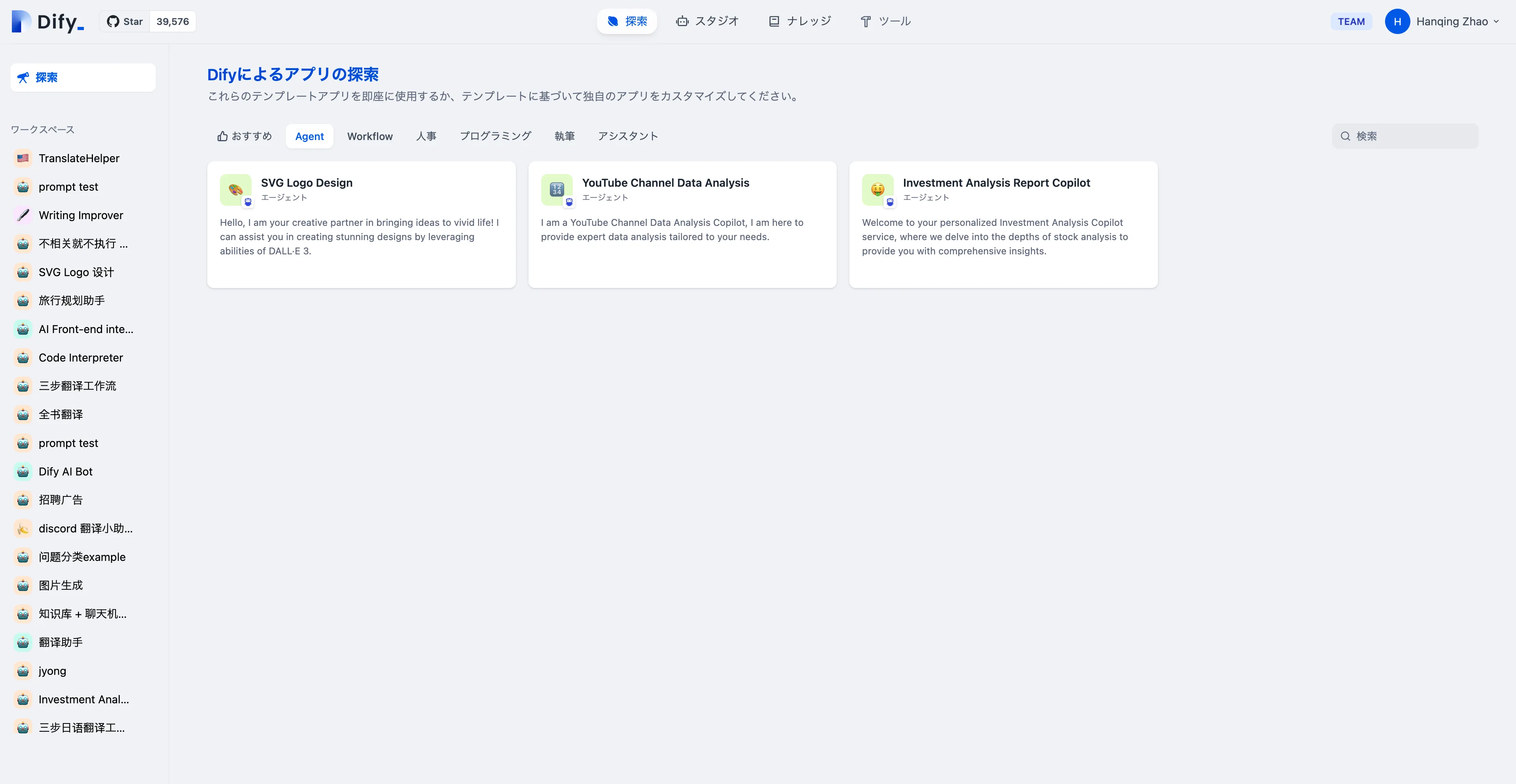Click the Investment Analysis money-face icon
Screen dimensions: 1516x784
point(877,189)
